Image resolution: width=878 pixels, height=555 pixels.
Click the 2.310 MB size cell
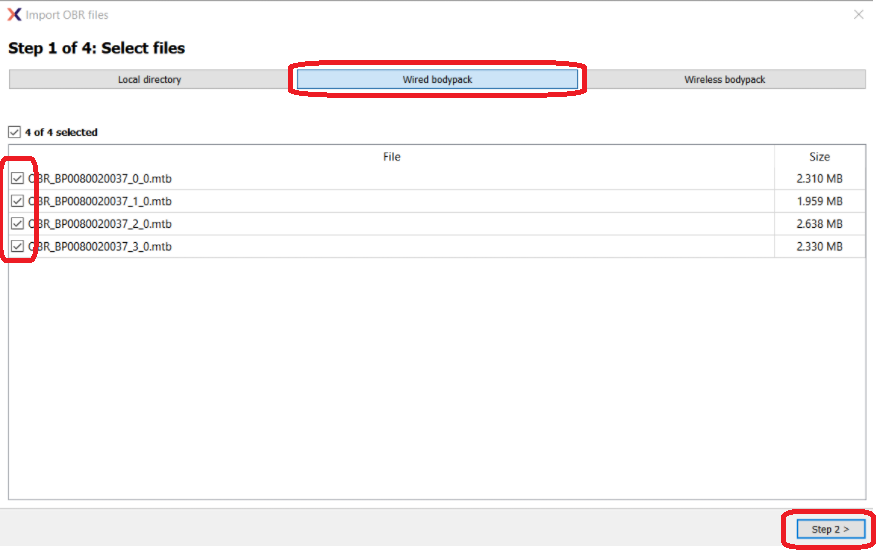(819, 178)
